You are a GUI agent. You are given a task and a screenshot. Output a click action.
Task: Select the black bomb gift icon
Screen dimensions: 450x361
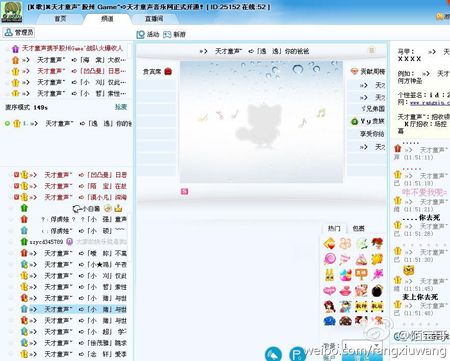(x=377, y=291)
